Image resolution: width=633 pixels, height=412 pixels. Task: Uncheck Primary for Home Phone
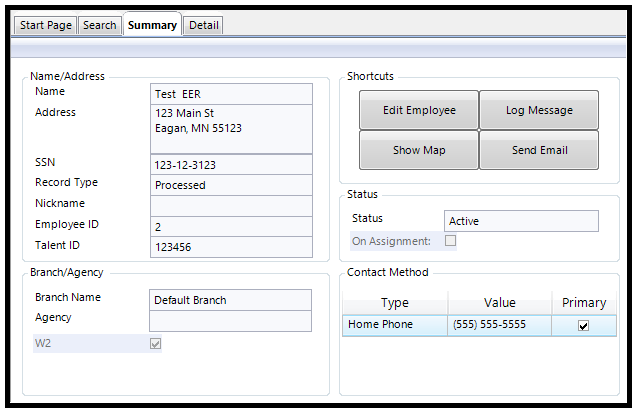click(583, 326)
